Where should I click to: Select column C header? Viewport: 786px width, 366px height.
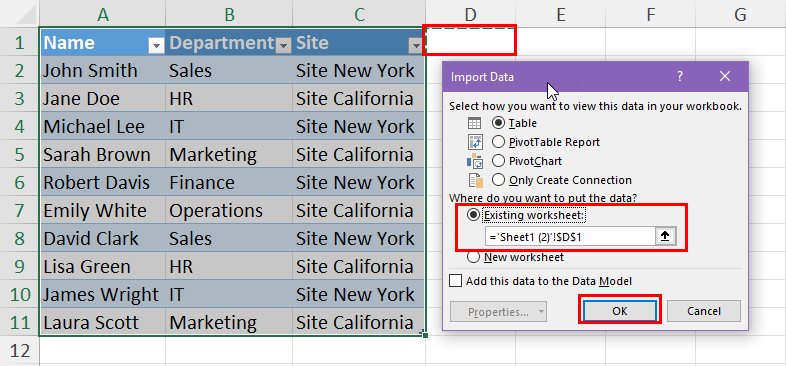(x=359, y=15)
